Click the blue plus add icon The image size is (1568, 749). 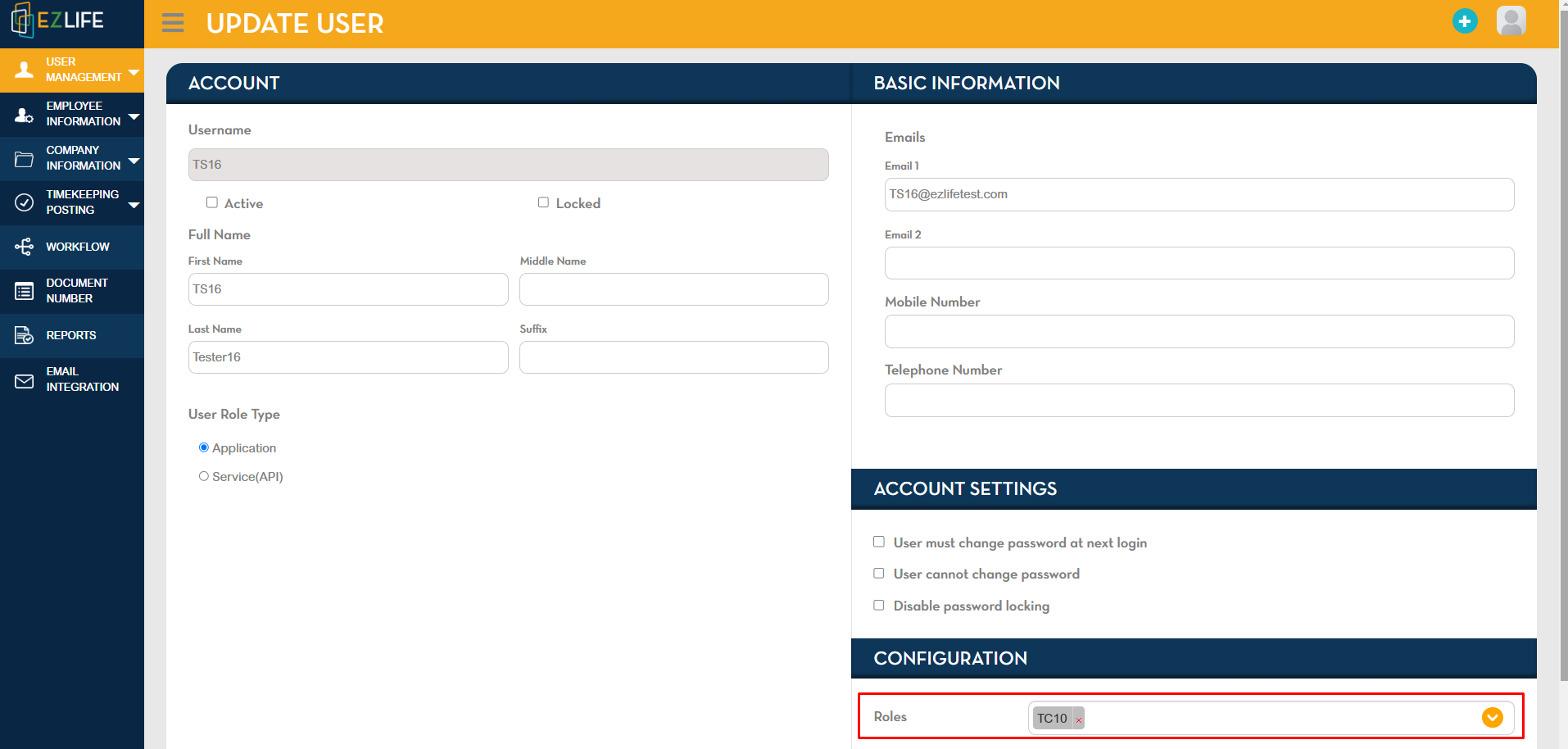1465,21
